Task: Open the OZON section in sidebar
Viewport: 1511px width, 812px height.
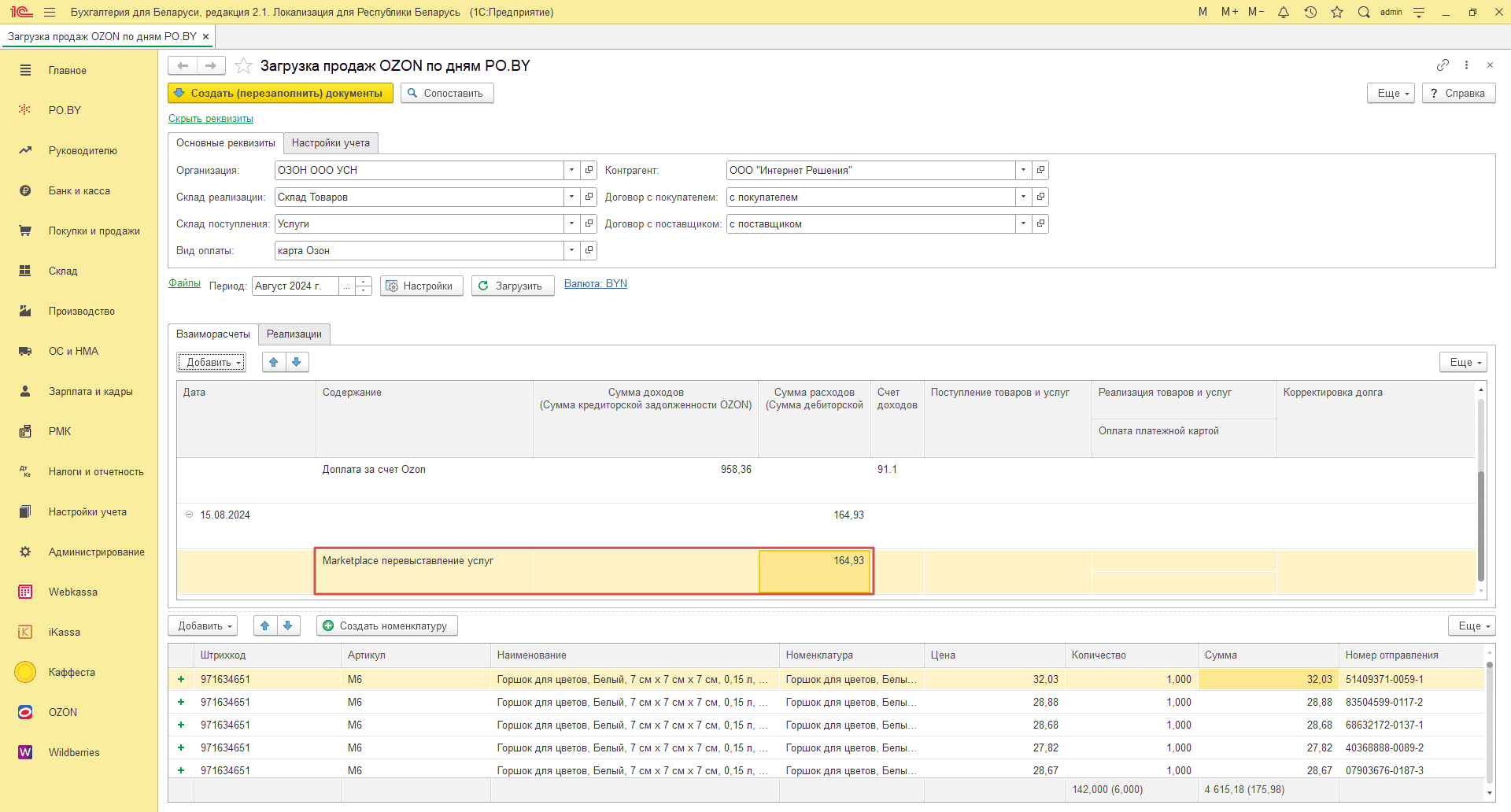Action: click(63, 712)
